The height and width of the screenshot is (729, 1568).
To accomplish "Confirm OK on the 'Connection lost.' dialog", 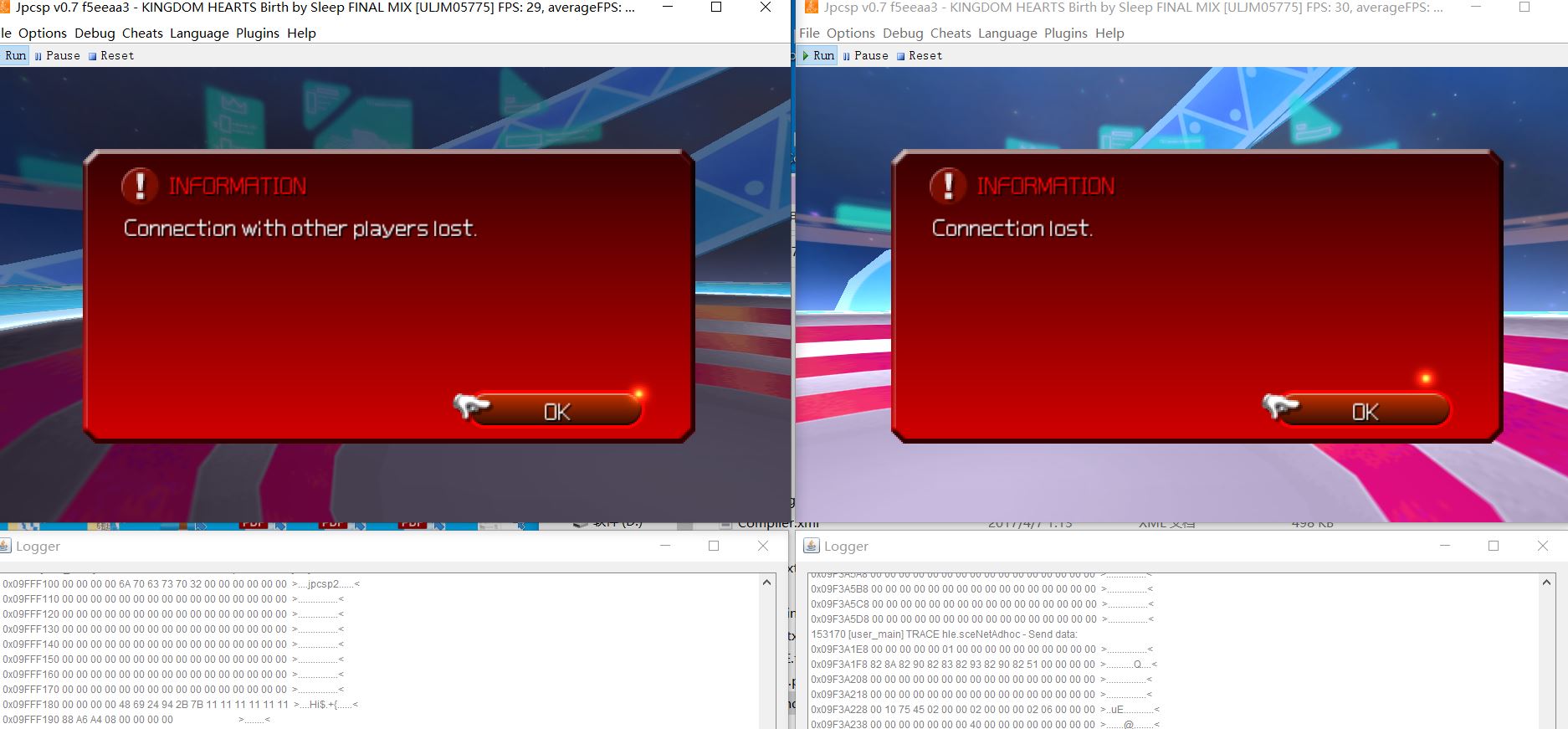I will click(x=1365, y=411).
